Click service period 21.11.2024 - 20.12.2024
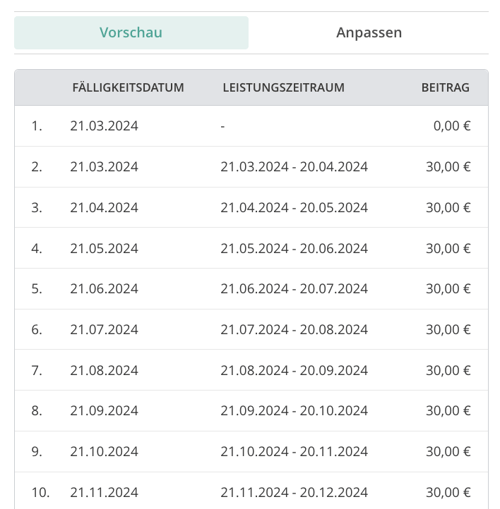Image resolution: width=500 pixels, height=509 pixels. click(294, 492)
